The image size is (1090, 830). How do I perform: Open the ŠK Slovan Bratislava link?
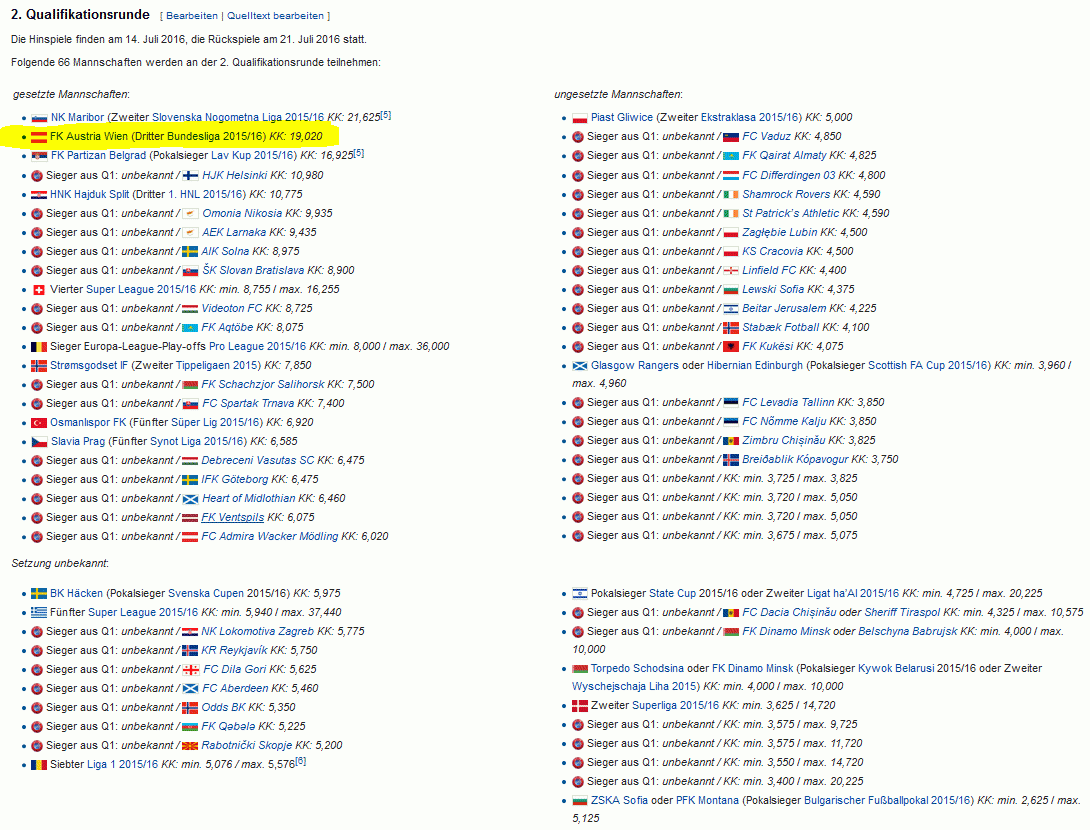(253, 270)
